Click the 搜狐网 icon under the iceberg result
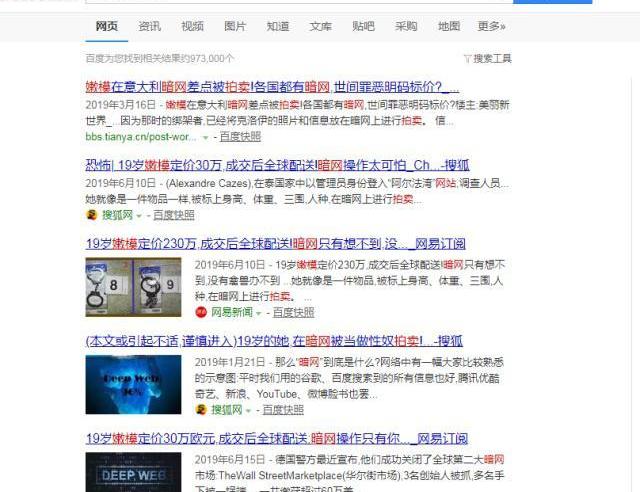The height and width of the screenshot is (492, 640). [x=201, y=410]
